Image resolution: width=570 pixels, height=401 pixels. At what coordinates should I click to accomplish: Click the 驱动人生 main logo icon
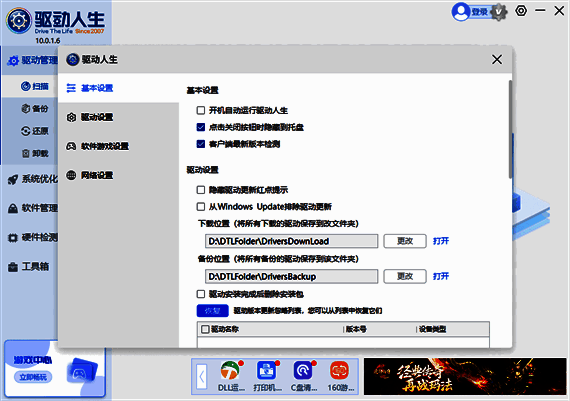click(19, 21)
